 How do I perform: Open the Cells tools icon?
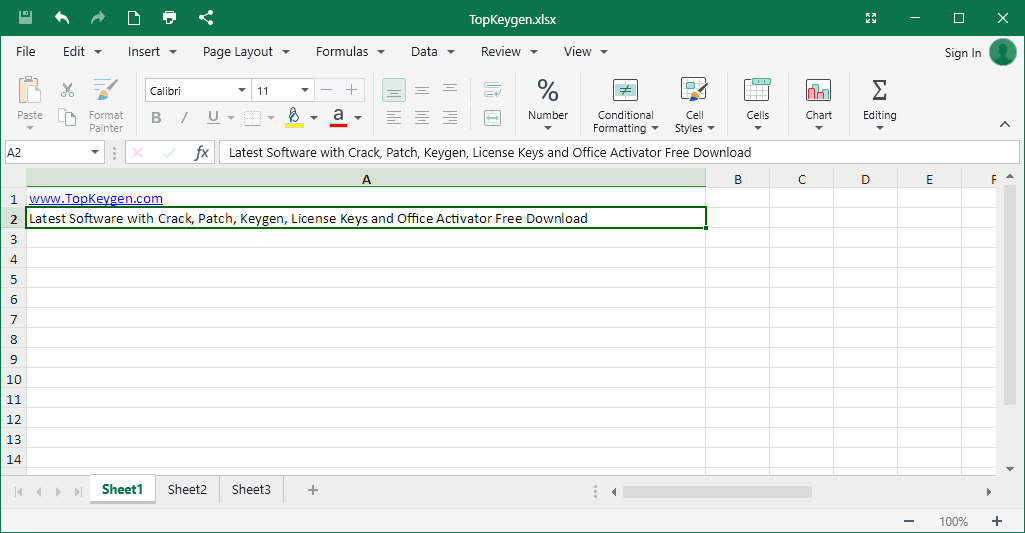tap(757, 90)
